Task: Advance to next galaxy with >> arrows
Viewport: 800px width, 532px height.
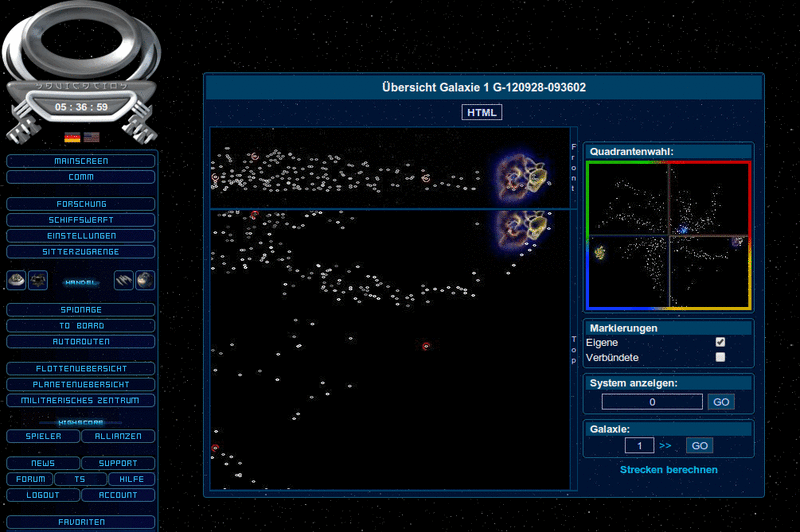Action: [x=665, y=445]
